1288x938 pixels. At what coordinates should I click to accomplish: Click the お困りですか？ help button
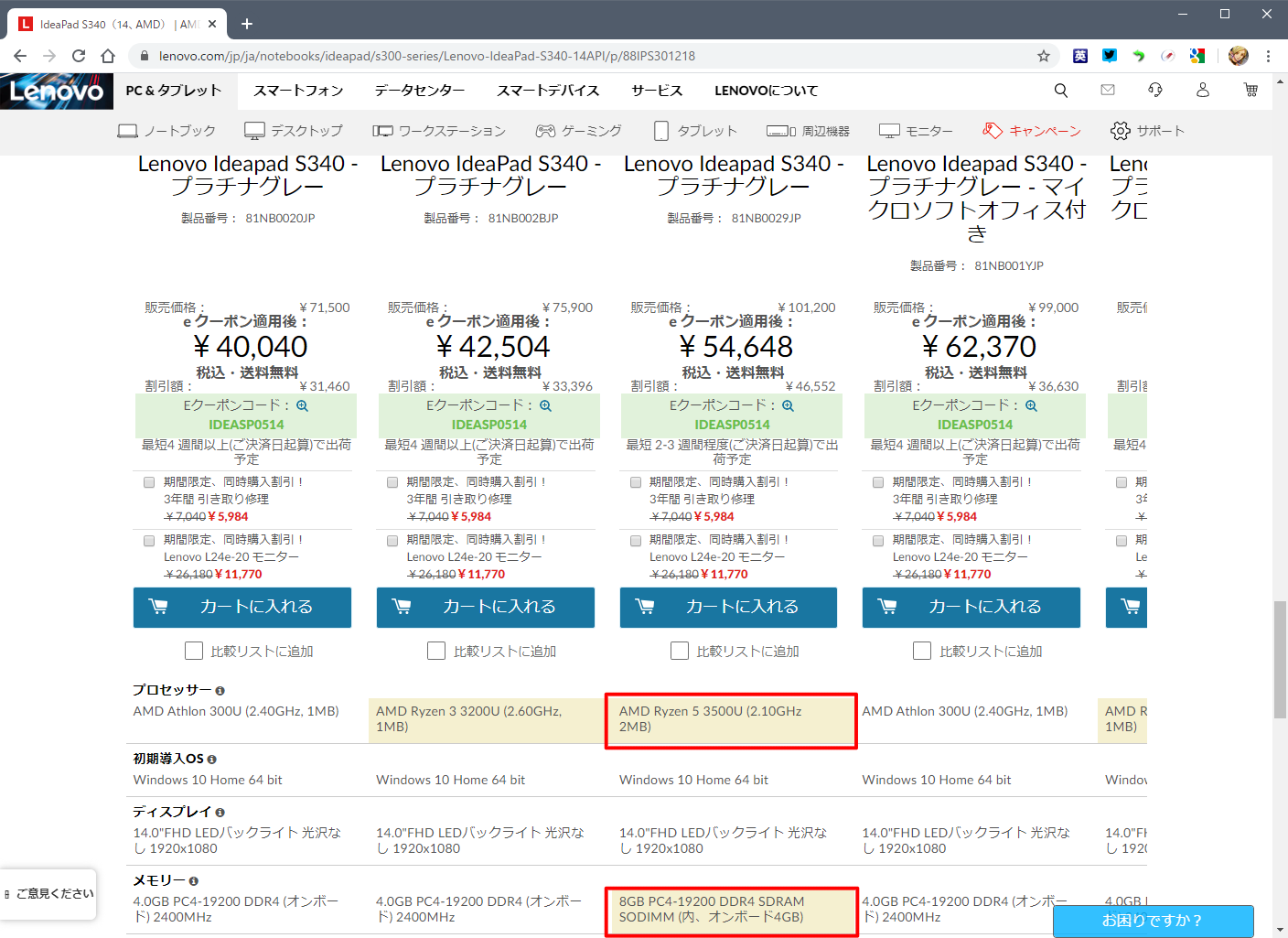(1153, 921)
